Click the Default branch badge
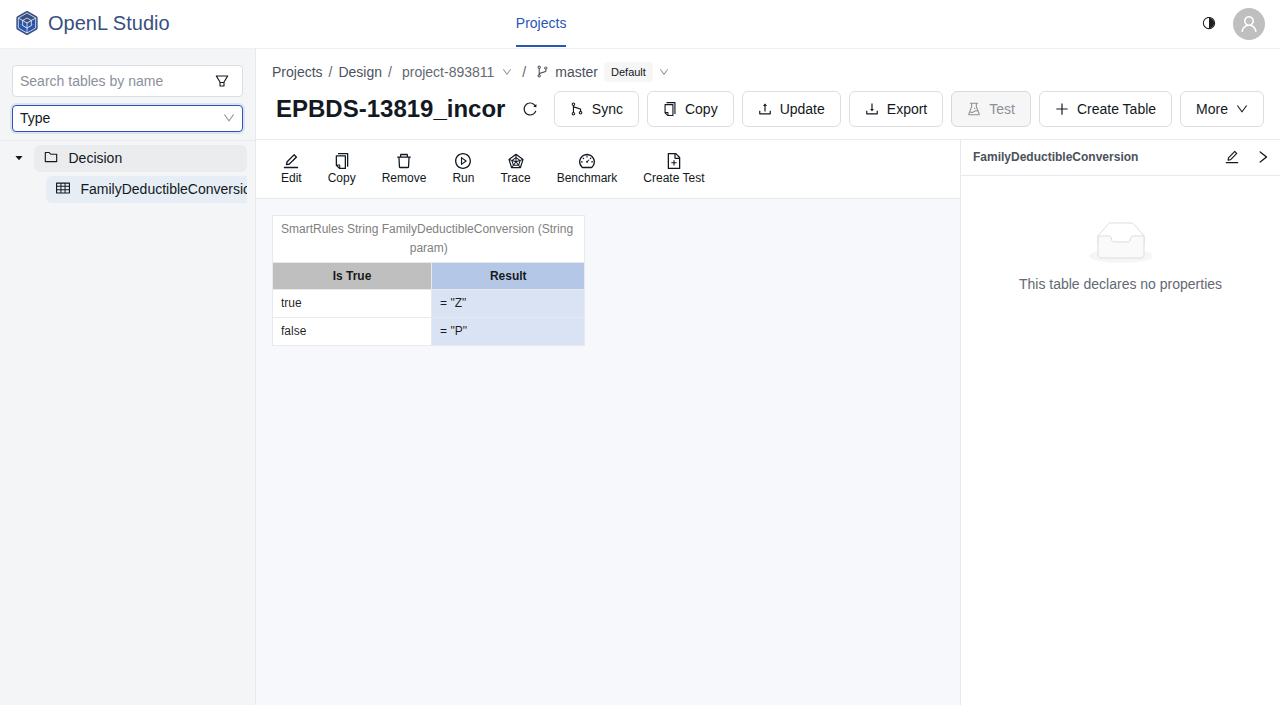Image resolution: width=1280 pixels, height=720 pixels. (628, 72)
